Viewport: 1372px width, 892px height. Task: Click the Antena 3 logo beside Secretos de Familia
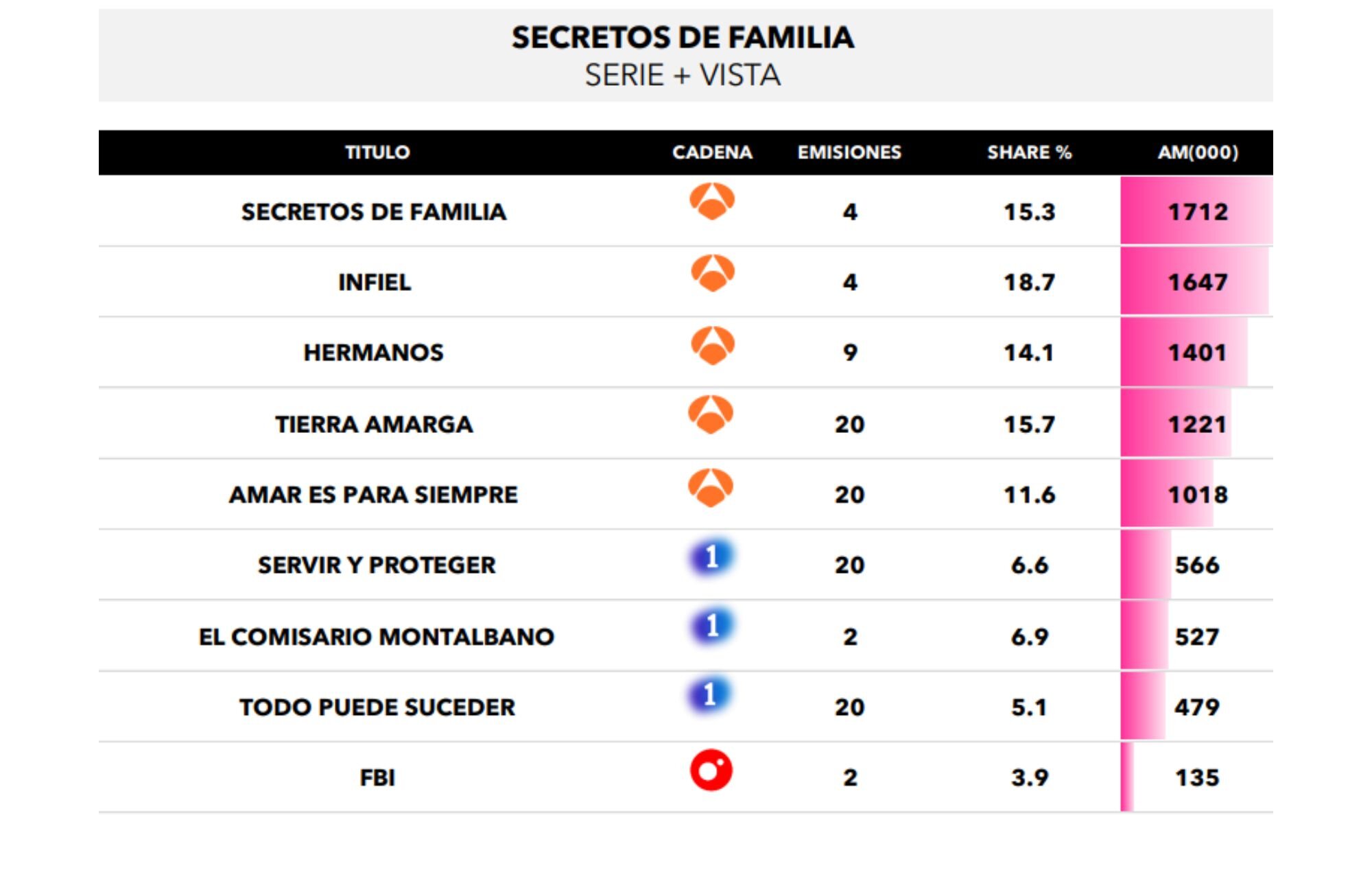[x=712, y=202]
